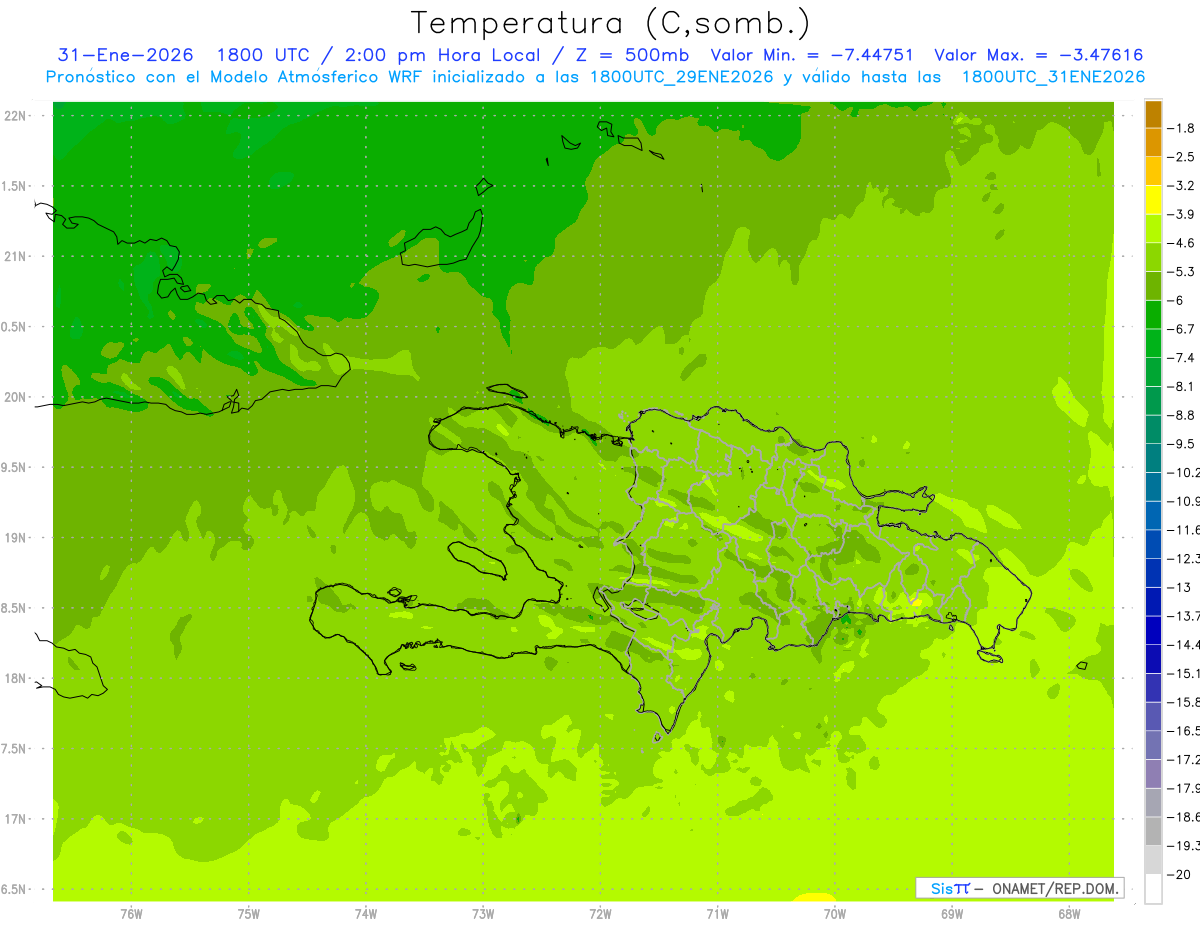Select the "Valor Max. = -3.47616" value
The image size is (1200, 927).
tap(1038, 55)
